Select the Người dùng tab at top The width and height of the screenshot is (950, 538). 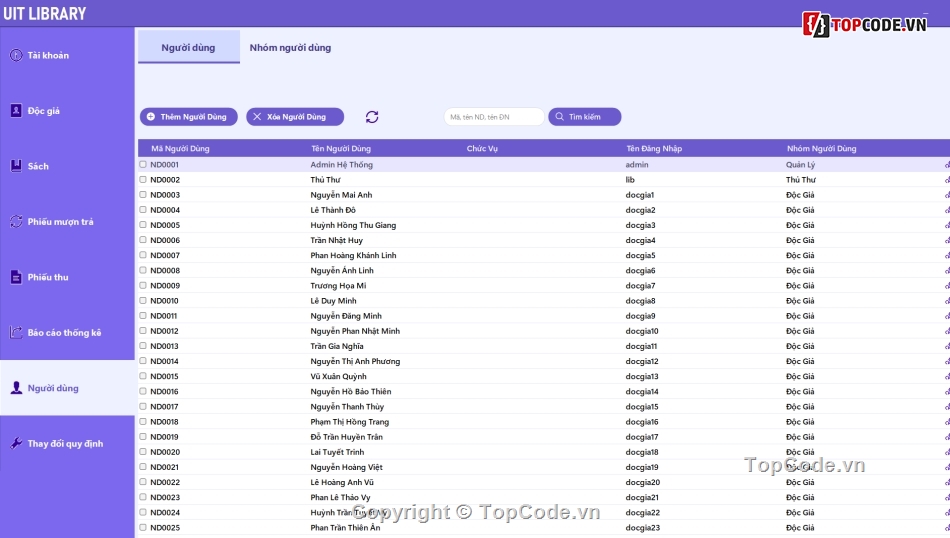point(188,48)
